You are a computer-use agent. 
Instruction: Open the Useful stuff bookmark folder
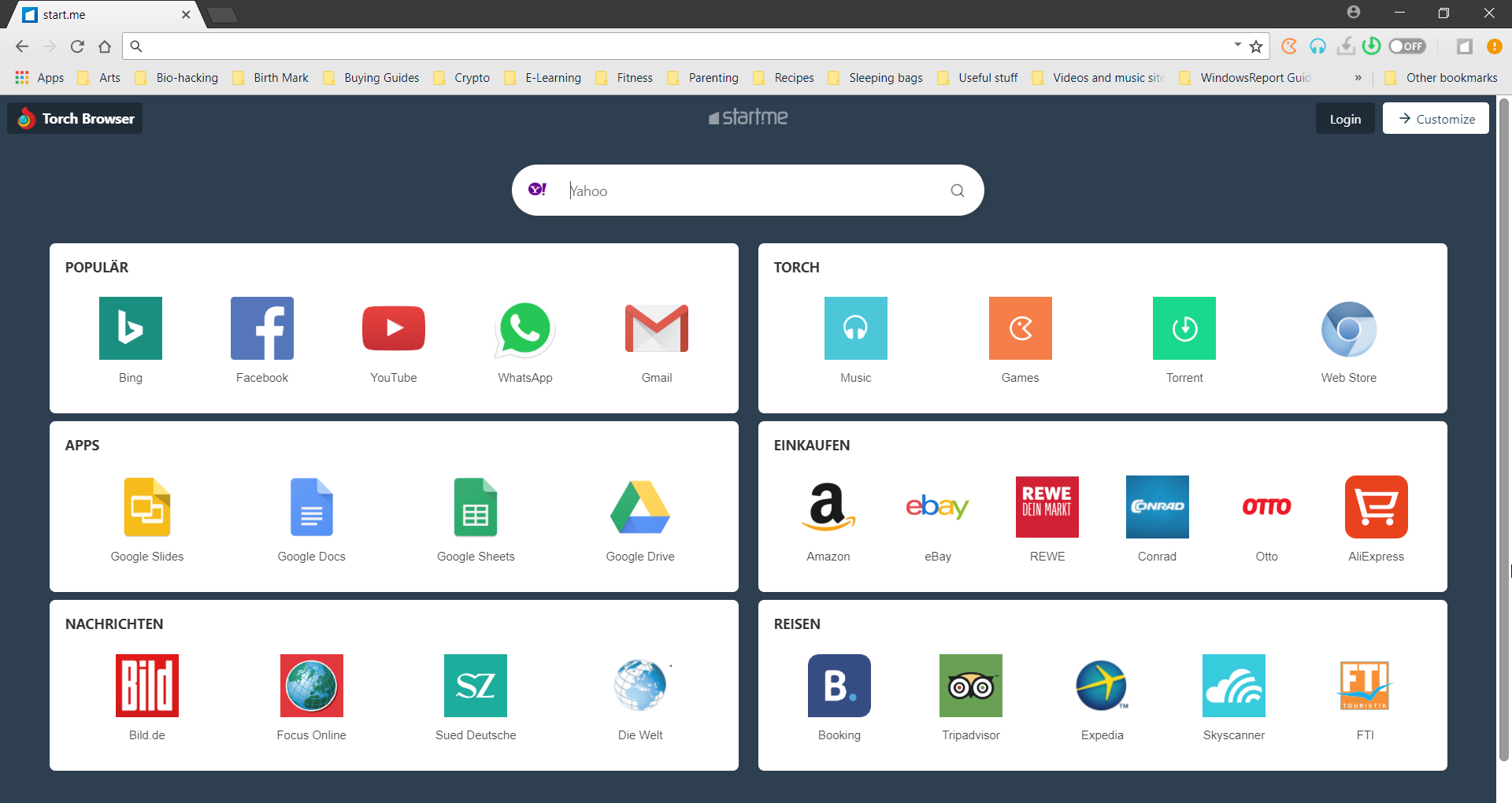[977, 78]
